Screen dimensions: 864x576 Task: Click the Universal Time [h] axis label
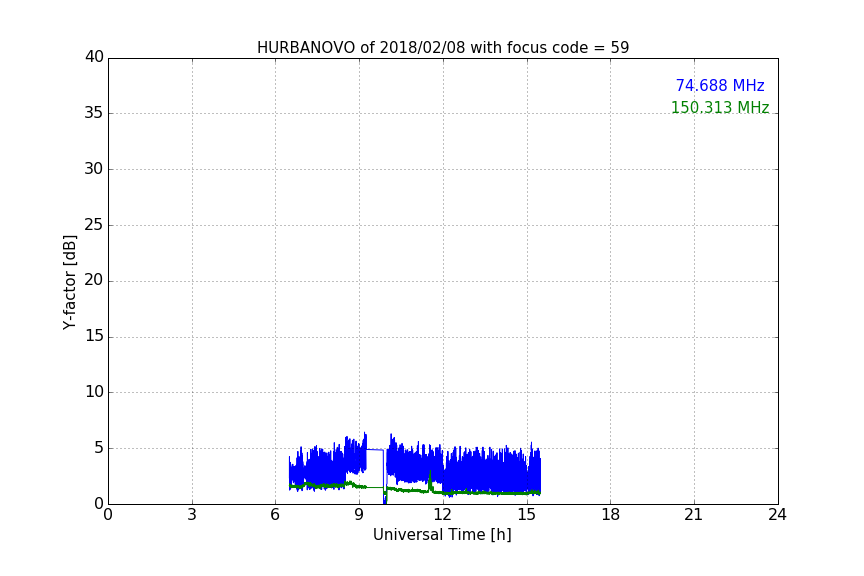pyautogui.click(x=442, y=535)
